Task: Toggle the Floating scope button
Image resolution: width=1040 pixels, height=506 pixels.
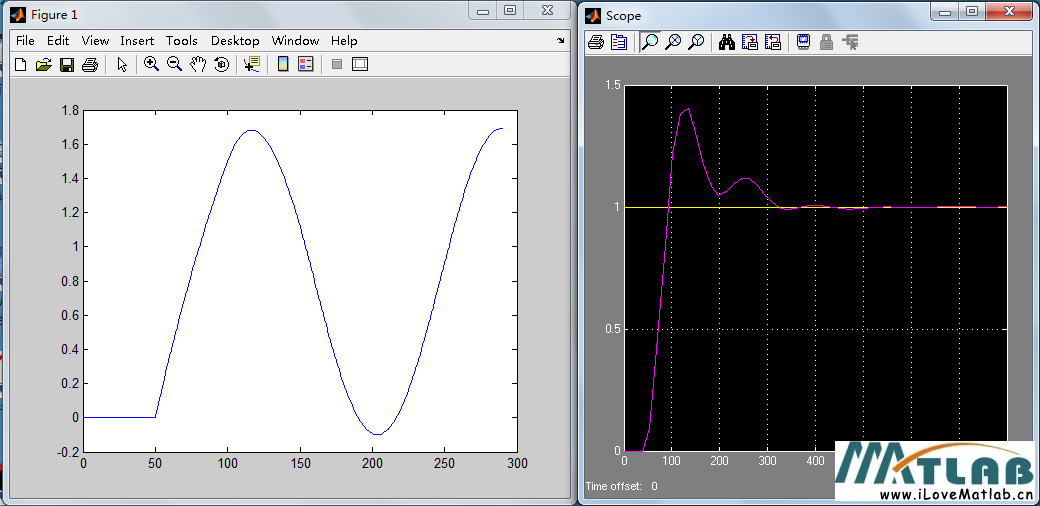Action: 803,42
